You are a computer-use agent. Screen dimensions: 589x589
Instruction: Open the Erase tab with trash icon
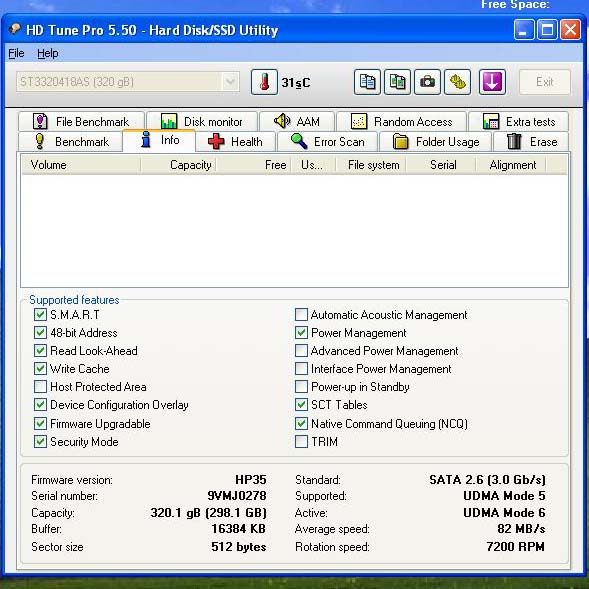(x=531, y=142)
